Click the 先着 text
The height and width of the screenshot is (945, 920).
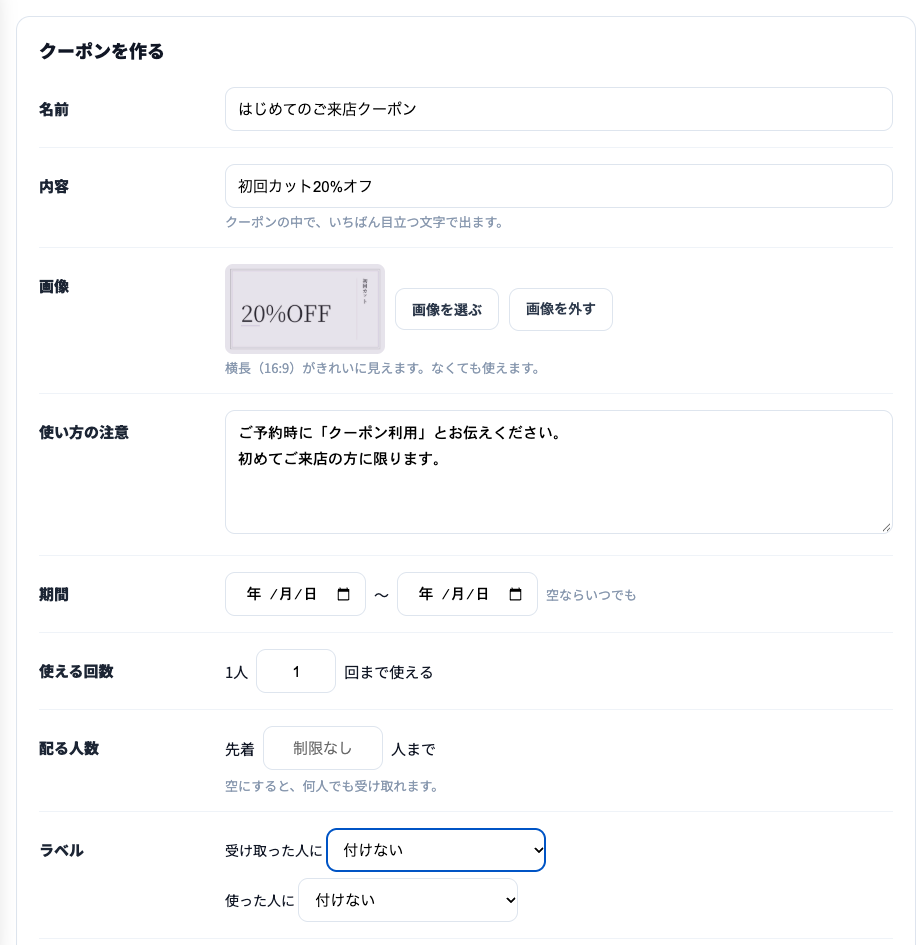click(240, 749)
